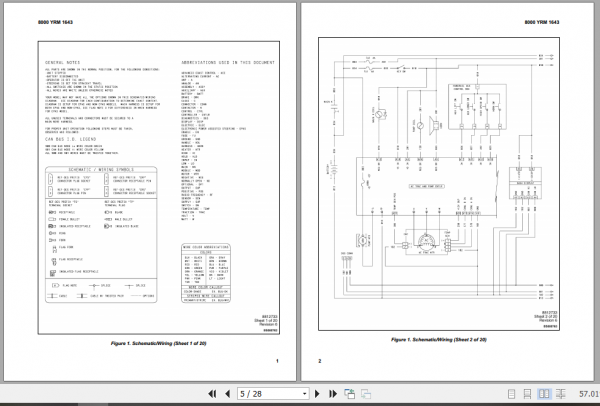Screen dimensions: 600x406
Task: Click 'SCHEMATIC / WIRING SYMBOLS' box title
Action: tap(101, 170)
